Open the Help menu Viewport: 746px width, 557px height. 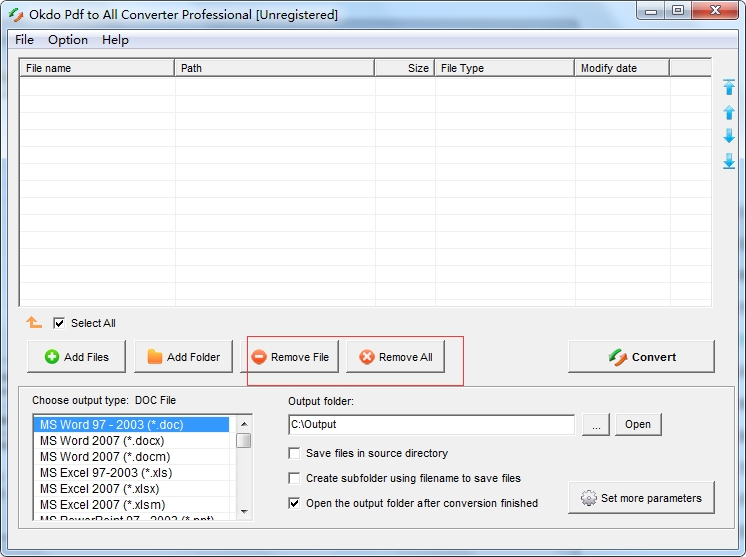[115, 40]
